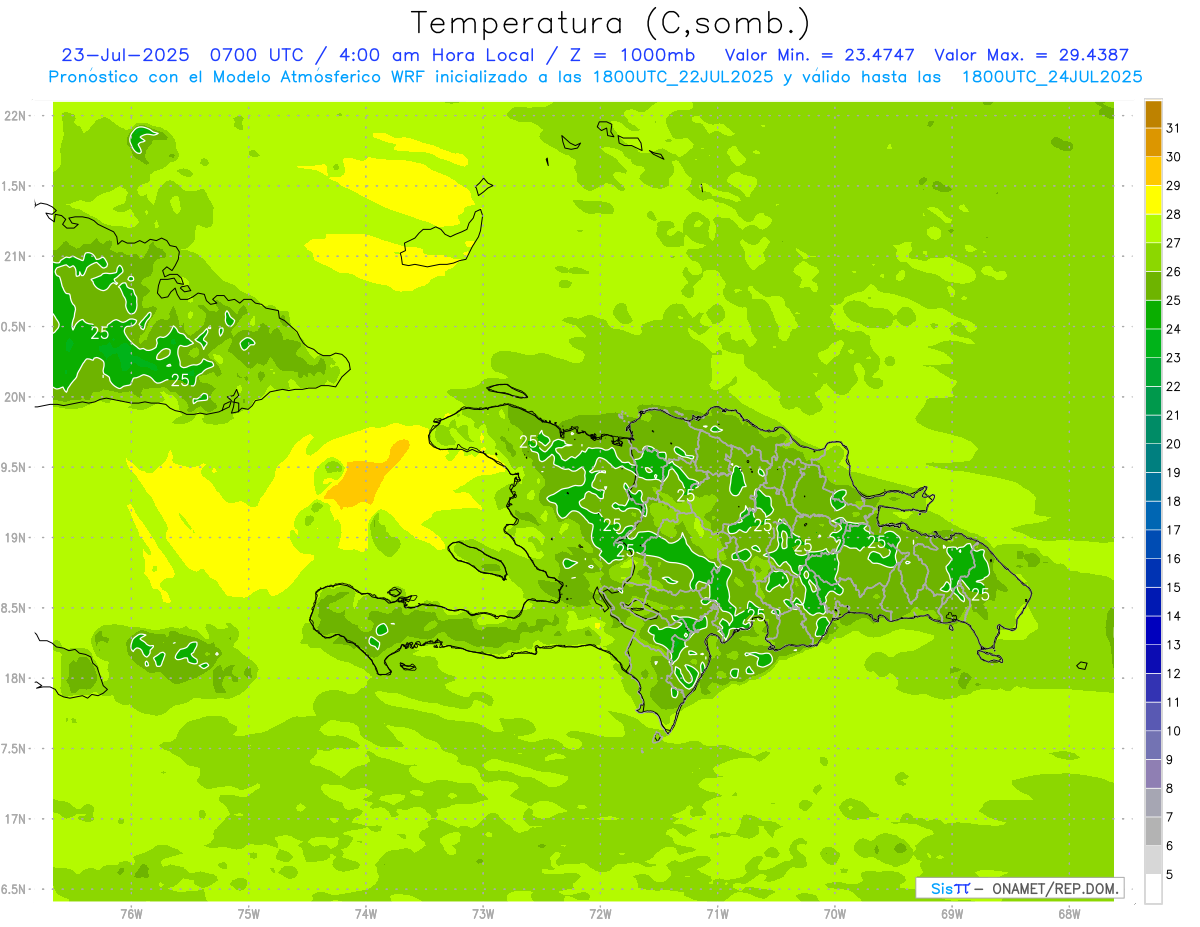This screenshot has height=927, width=1200.
Task: Click the legend value 29
Action: [x=1173, y=186]
